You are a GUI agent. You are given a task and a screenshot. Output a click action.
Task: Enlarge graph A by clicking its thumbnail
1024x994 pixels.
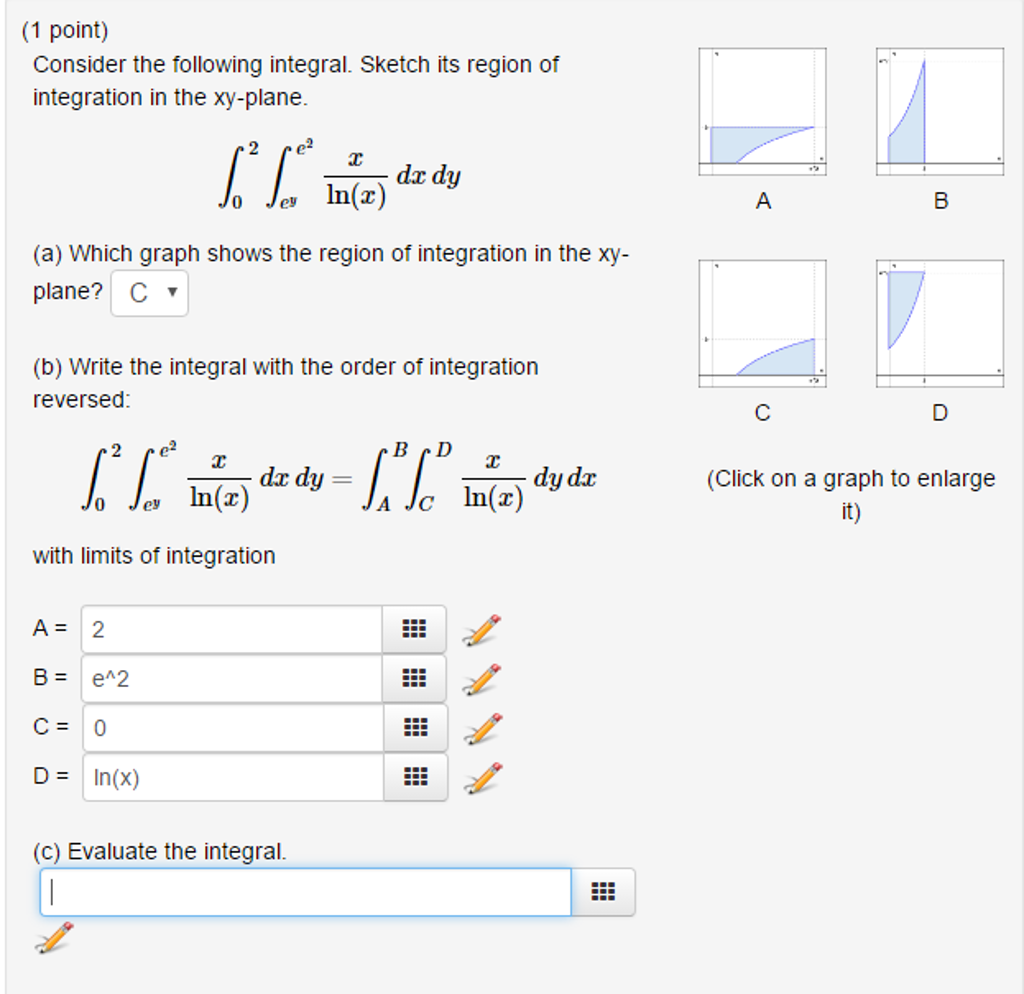pyautogui.click(x=762, y=110)
